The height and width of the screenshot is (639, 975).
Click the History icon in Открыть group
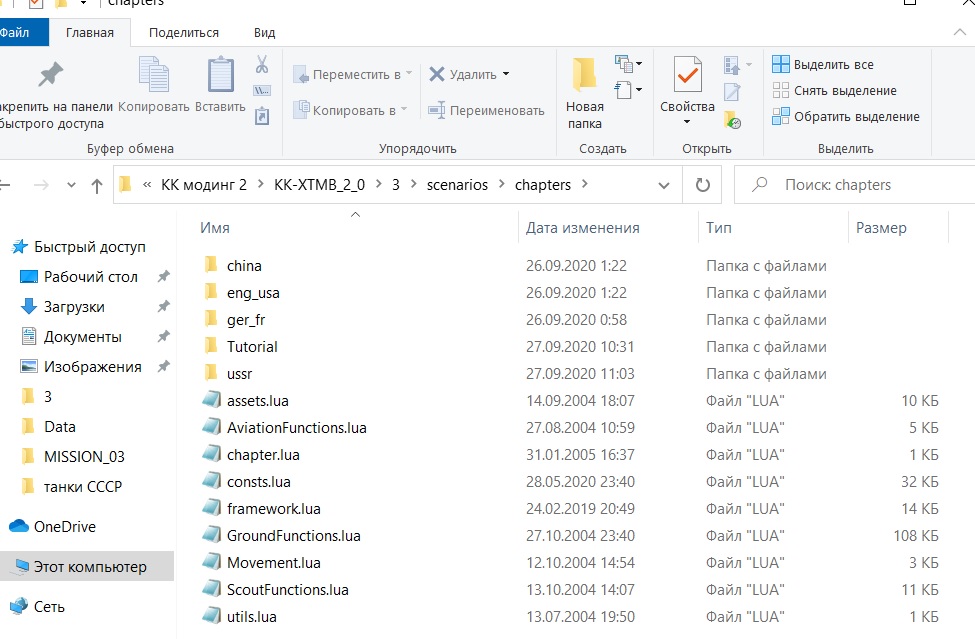click(x=732, y=119)
